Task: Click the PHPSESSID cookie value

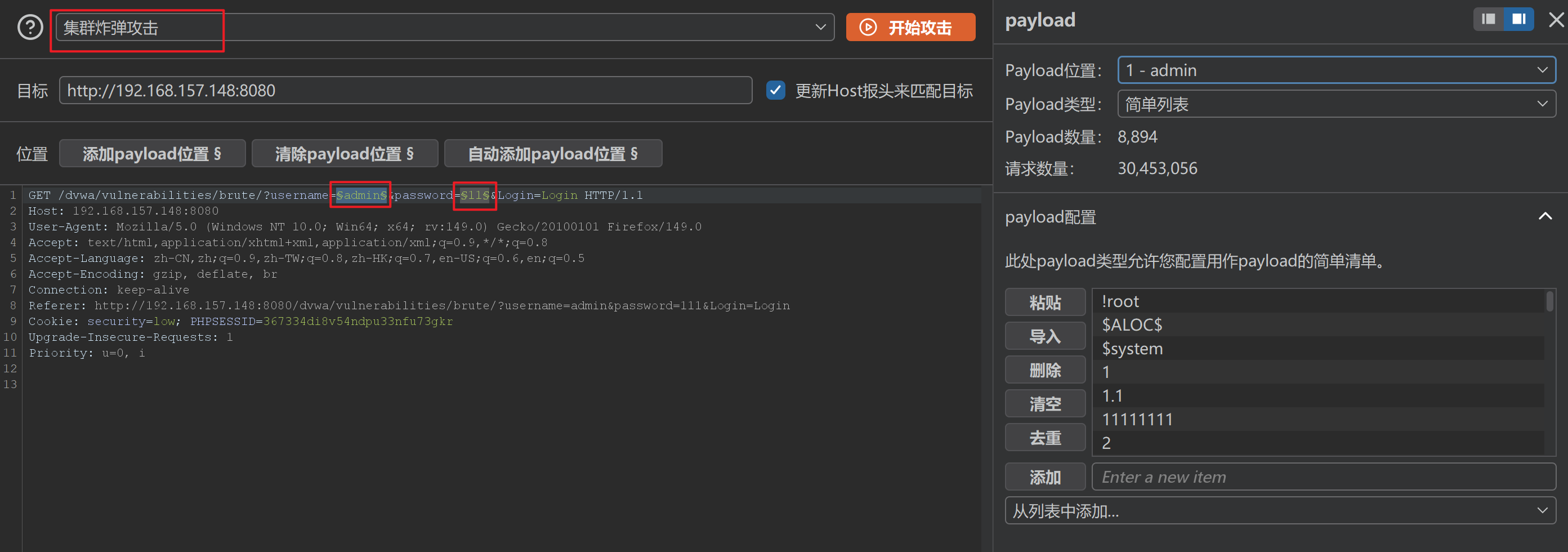Action: [x=358, y=321]
